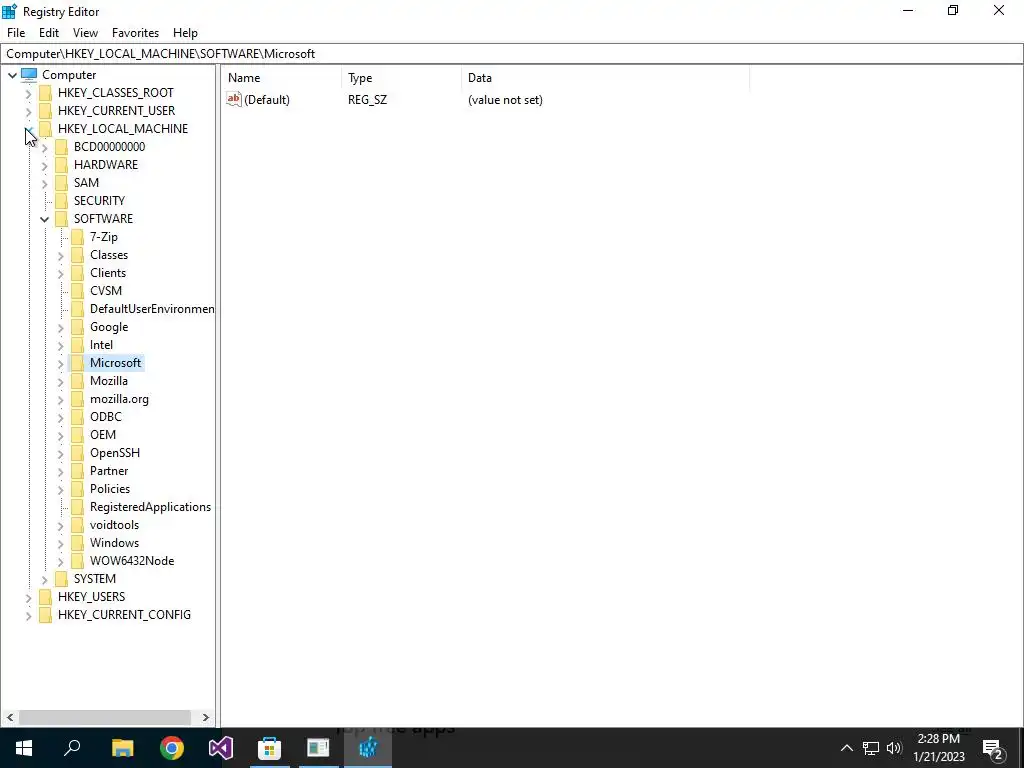This screenshot has width=1024, height=768.
Task: Click the tree scrollbar right arrow
Action: [206, 717]
